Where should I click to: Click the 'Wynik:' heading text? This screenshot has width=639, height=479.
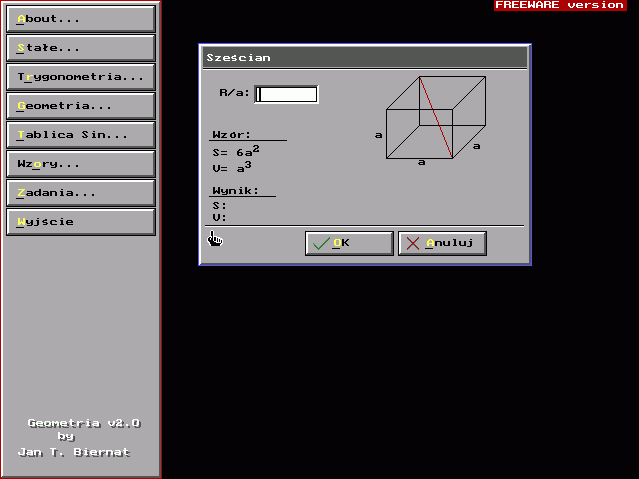tap(235, 191)
